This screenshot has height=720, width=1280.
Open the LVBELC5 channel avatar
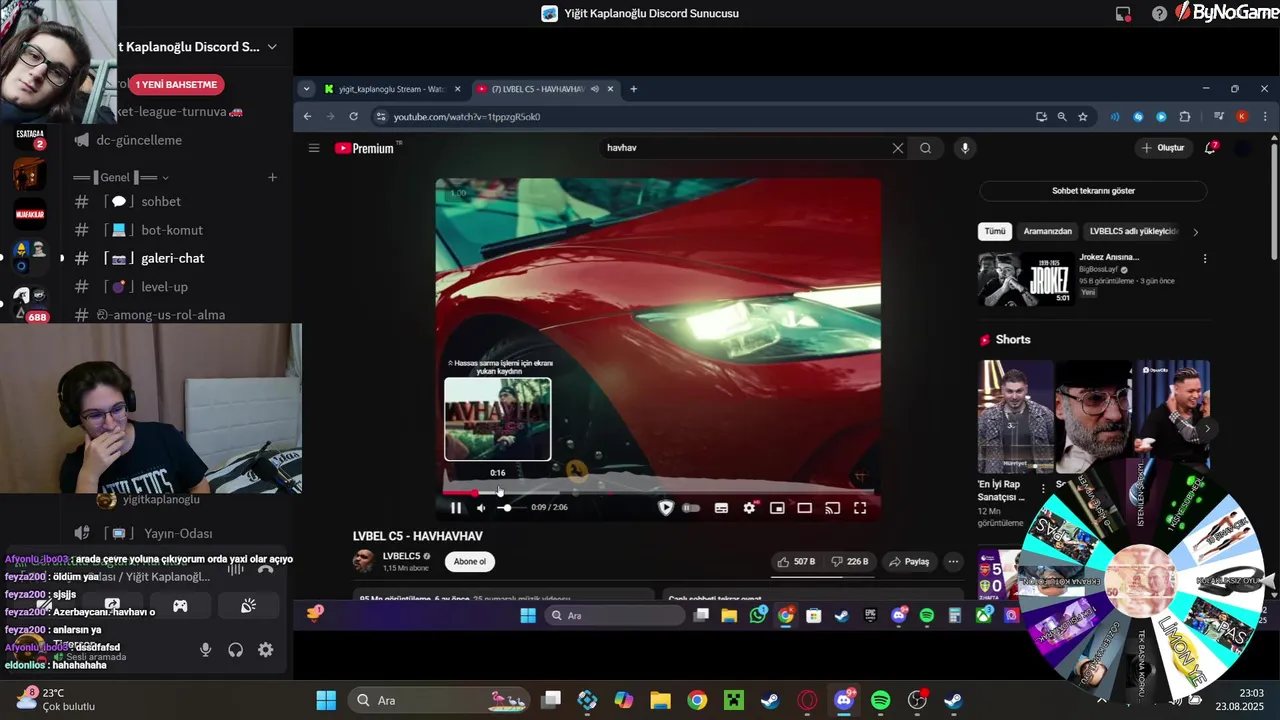[364, 561]
